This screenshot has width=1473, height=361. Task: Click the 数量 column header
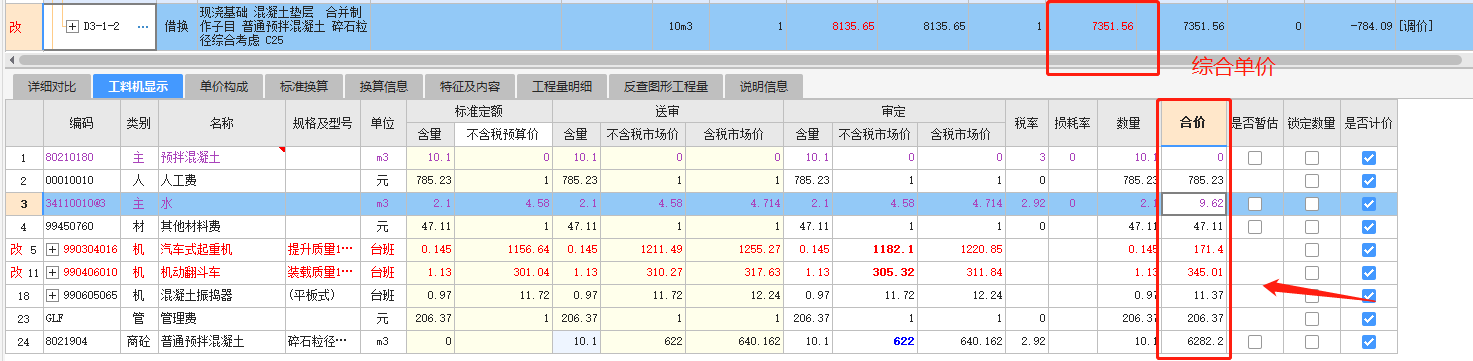click(x=1129, y=123)
